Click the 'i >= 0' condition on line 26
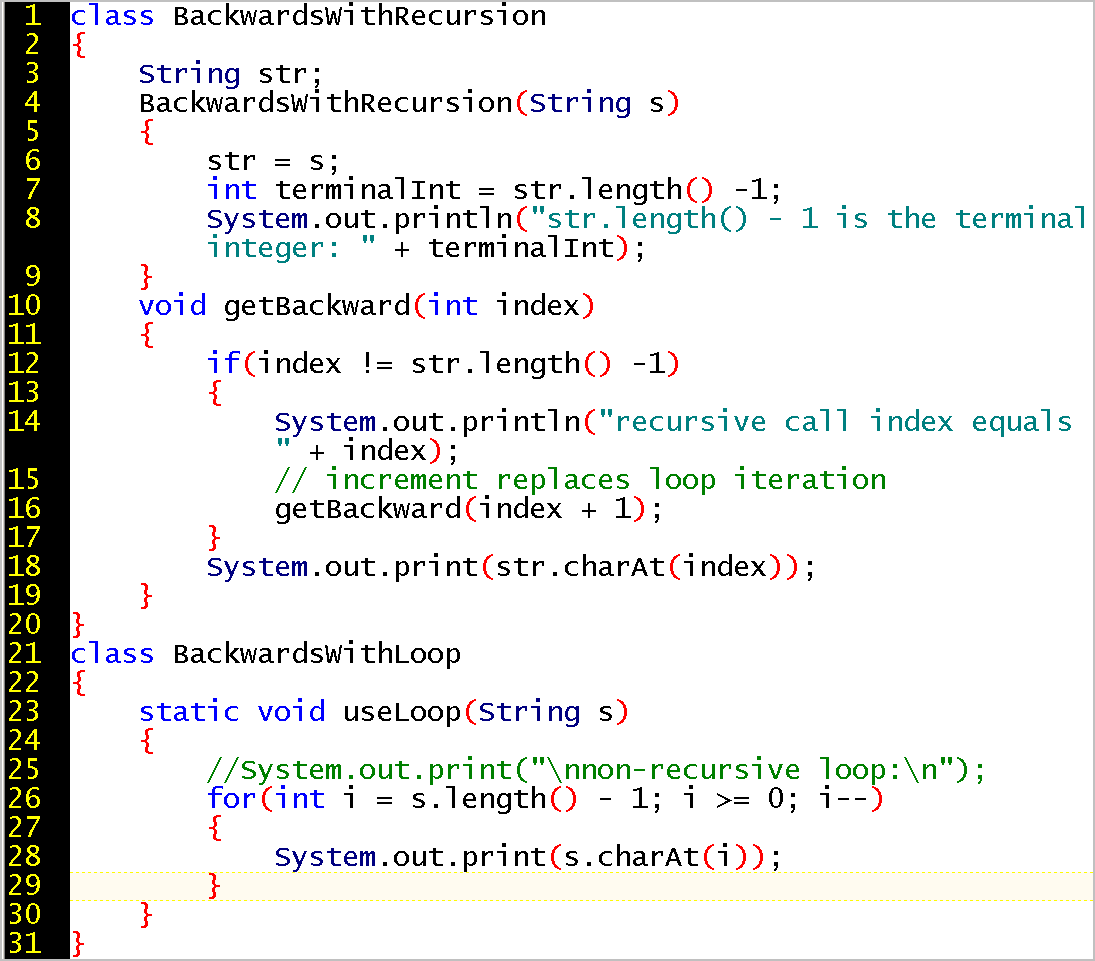 [733, 799]
